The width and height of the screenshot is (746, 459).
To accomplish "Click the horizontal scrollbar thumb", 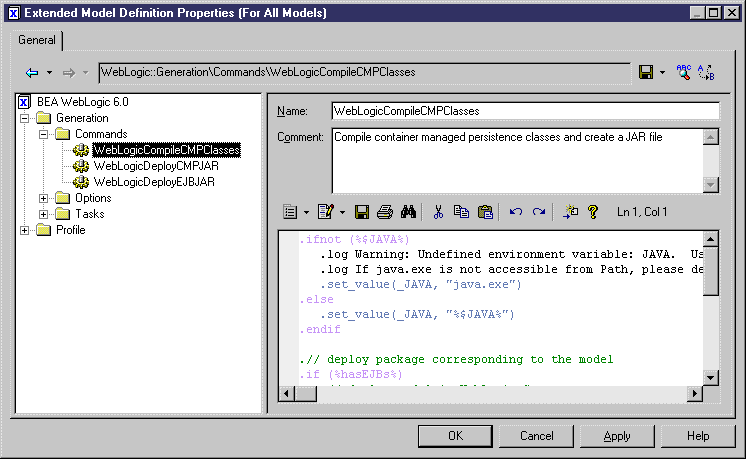I will pyautogui.click(x=305, y=394).
